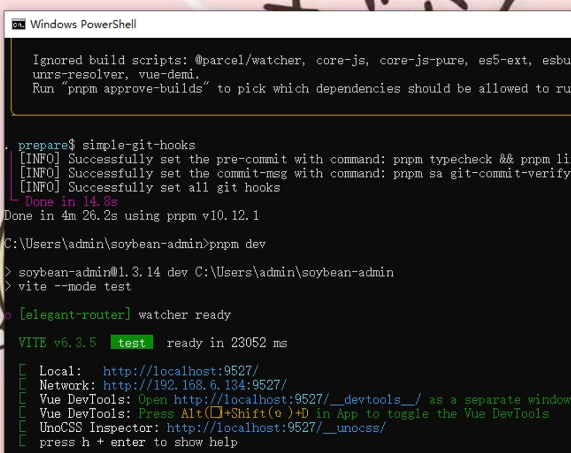Click the bracket marker beside UnoCSS Inspector

(x=23, y=427)
